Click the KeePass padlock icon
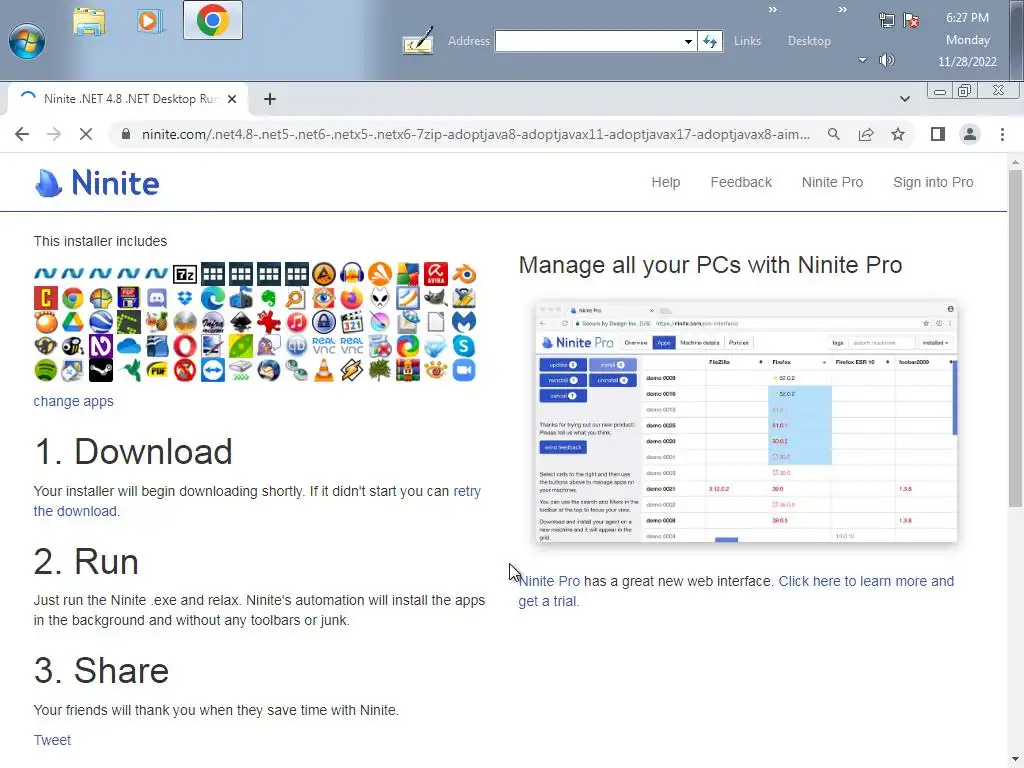 coord(324,322)
